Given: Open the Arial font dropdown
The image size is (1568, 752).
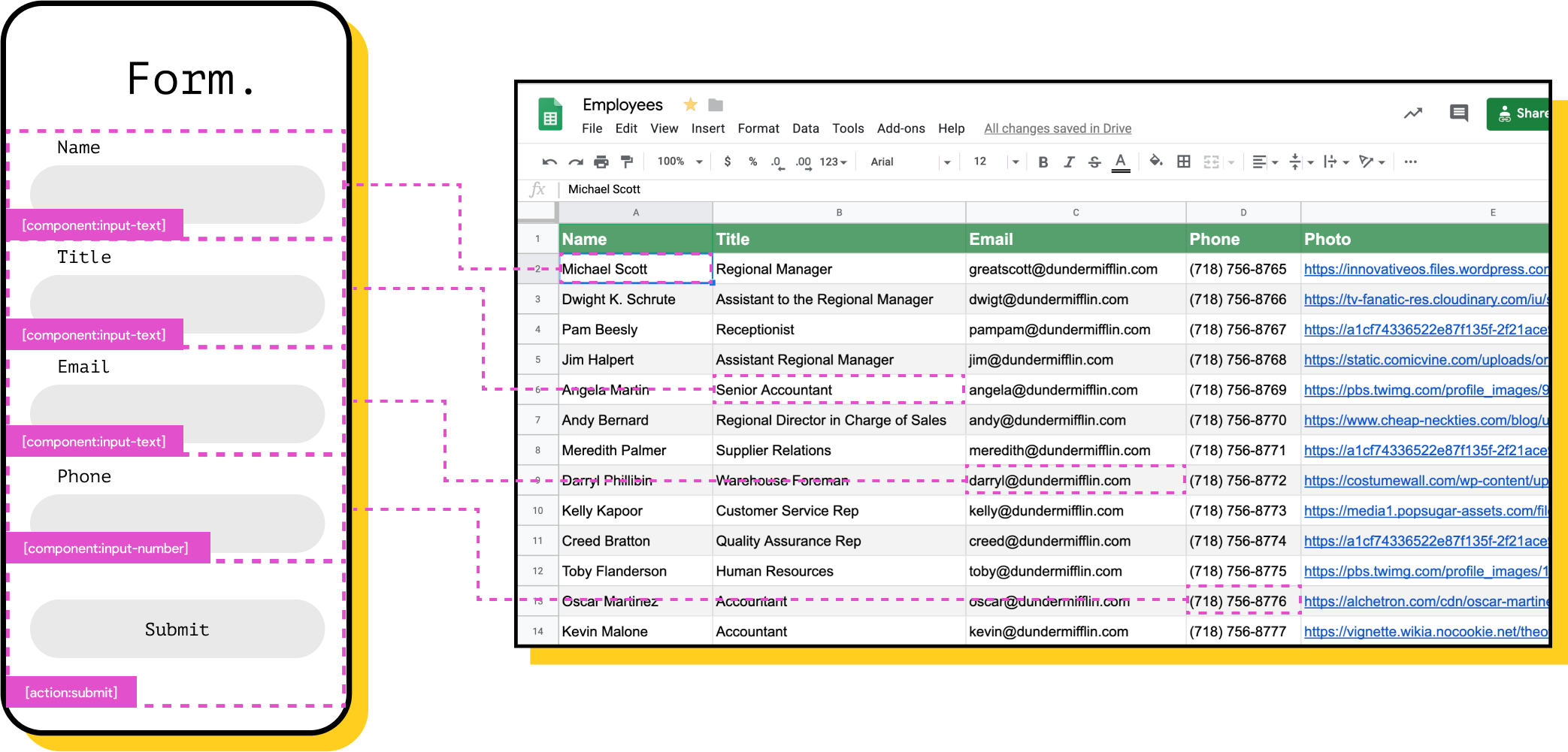Looking at the screenshot, I should pyautogui.click(x=910, y=162).
